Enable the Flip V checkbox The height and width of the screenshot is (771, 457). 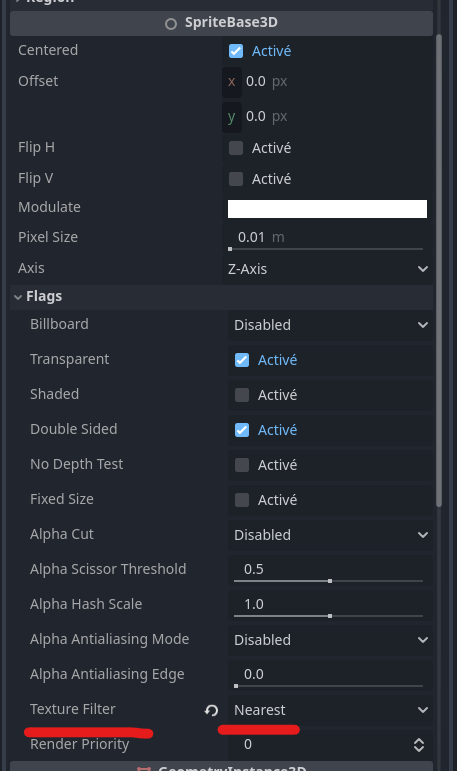236,179
